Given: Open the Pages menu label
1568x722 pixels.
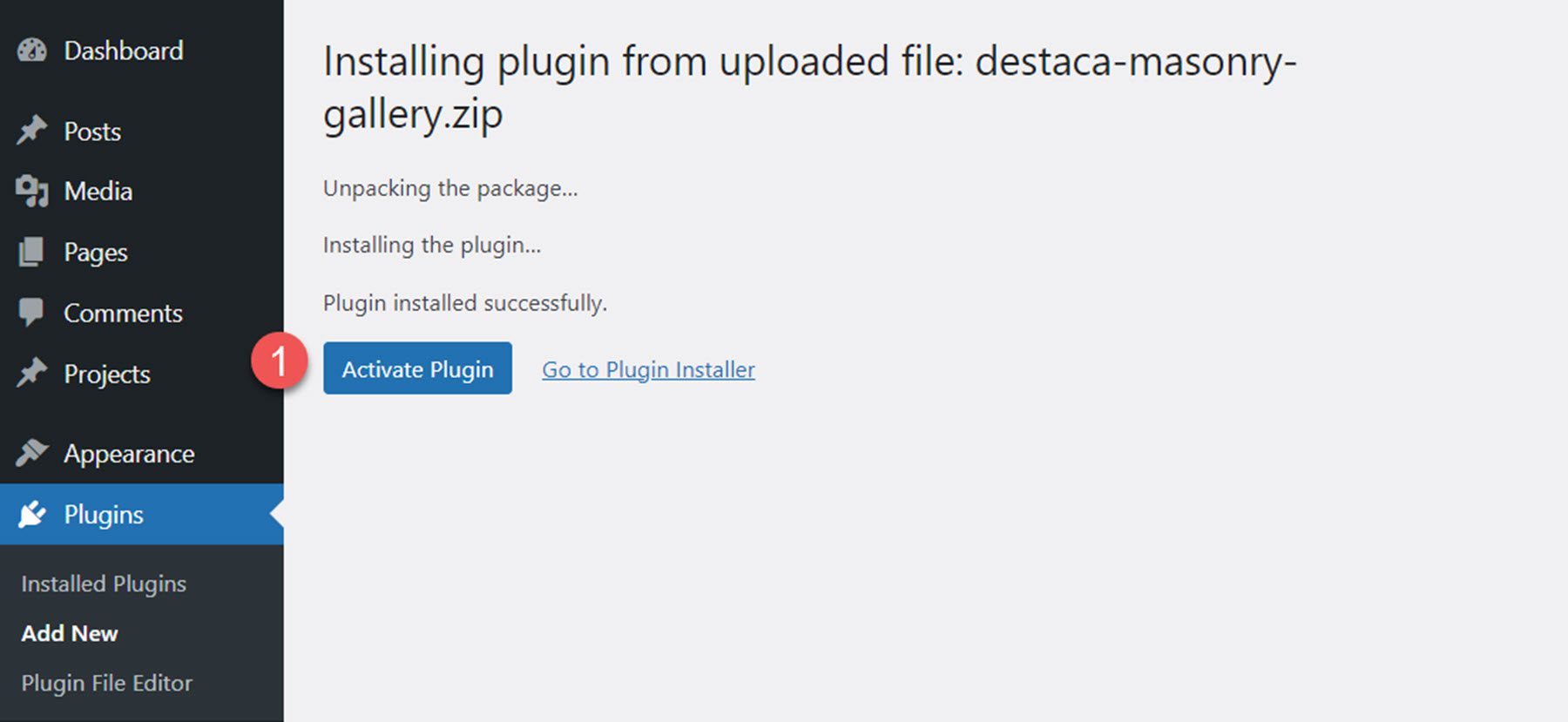Looking at the screenshot, I should pyautogui.click(x=96, y=253).
